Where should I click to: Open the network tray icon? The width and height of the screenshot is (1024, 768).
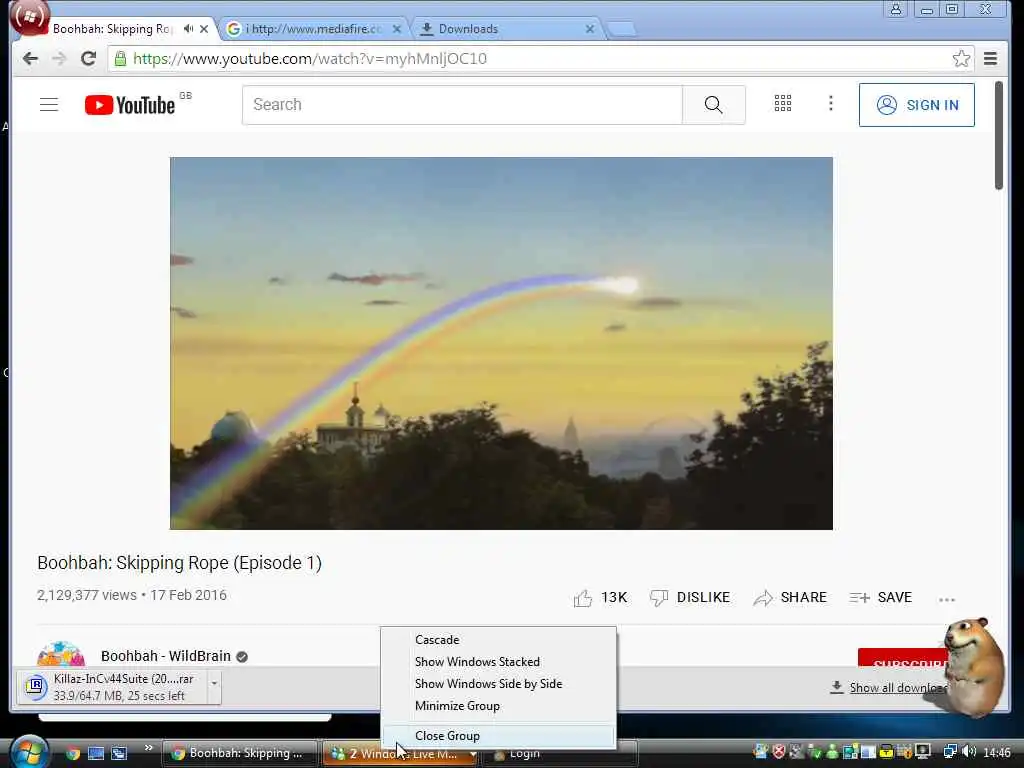pos(950,752)
